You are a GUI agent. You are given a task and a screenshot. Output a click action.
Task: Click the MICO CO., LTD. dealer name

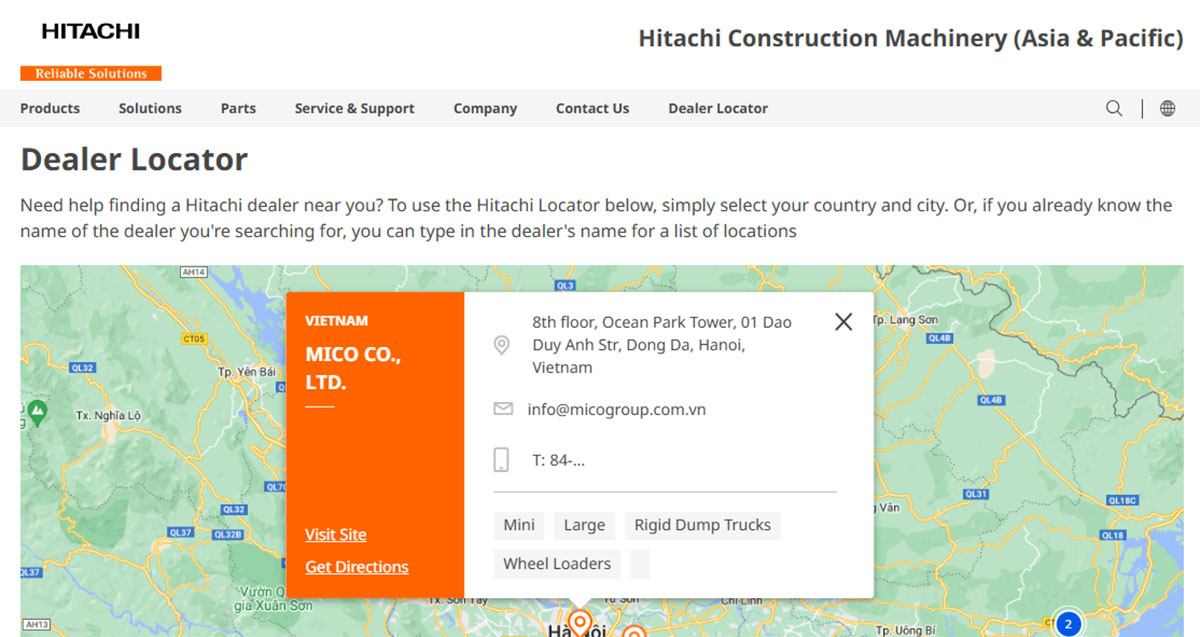(x=353, y=368)
